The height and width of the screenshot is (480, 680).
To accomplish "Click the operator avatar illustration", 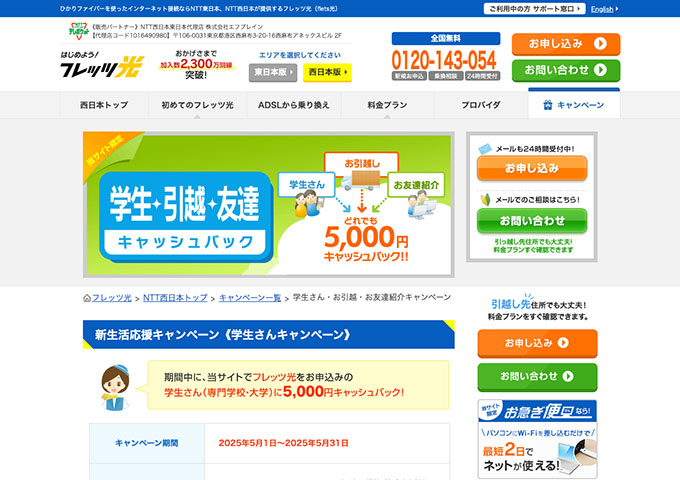I will pyautogui.click(x=115, y=387).
